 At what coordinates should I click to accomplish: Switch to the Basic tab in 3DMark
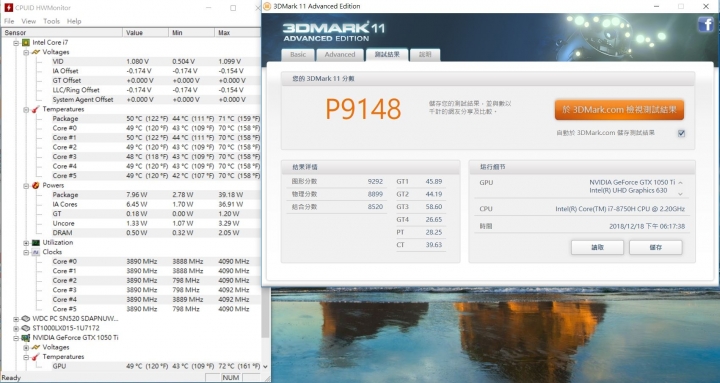(298, 55)
